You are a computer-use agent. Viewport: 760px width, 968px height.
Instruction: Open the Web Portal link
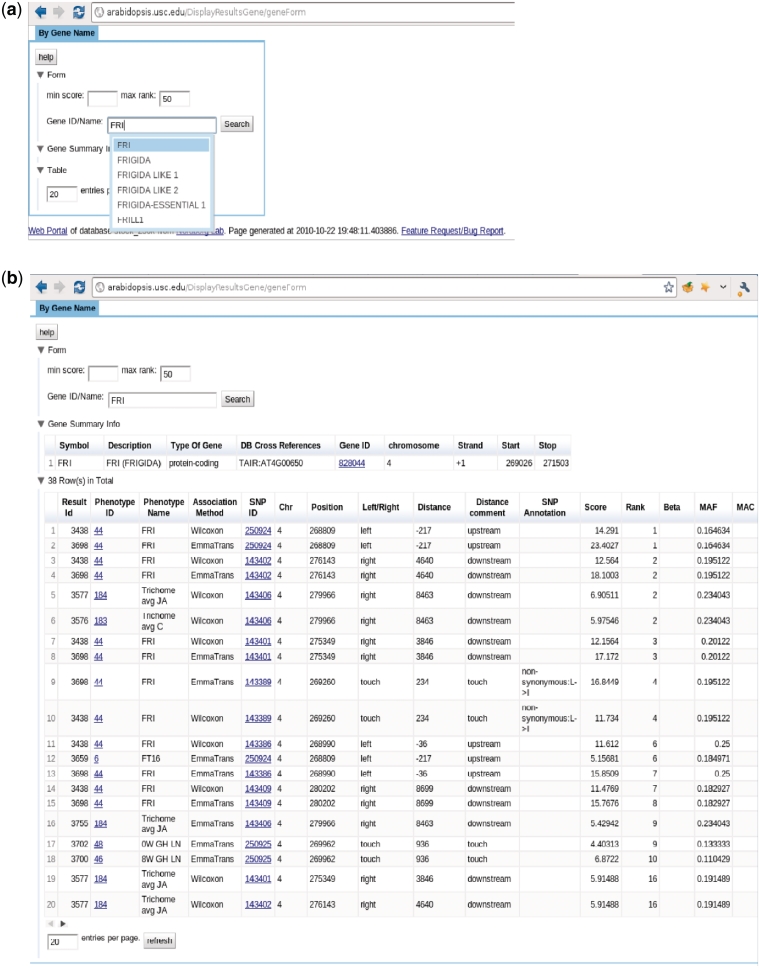(48, 231)
